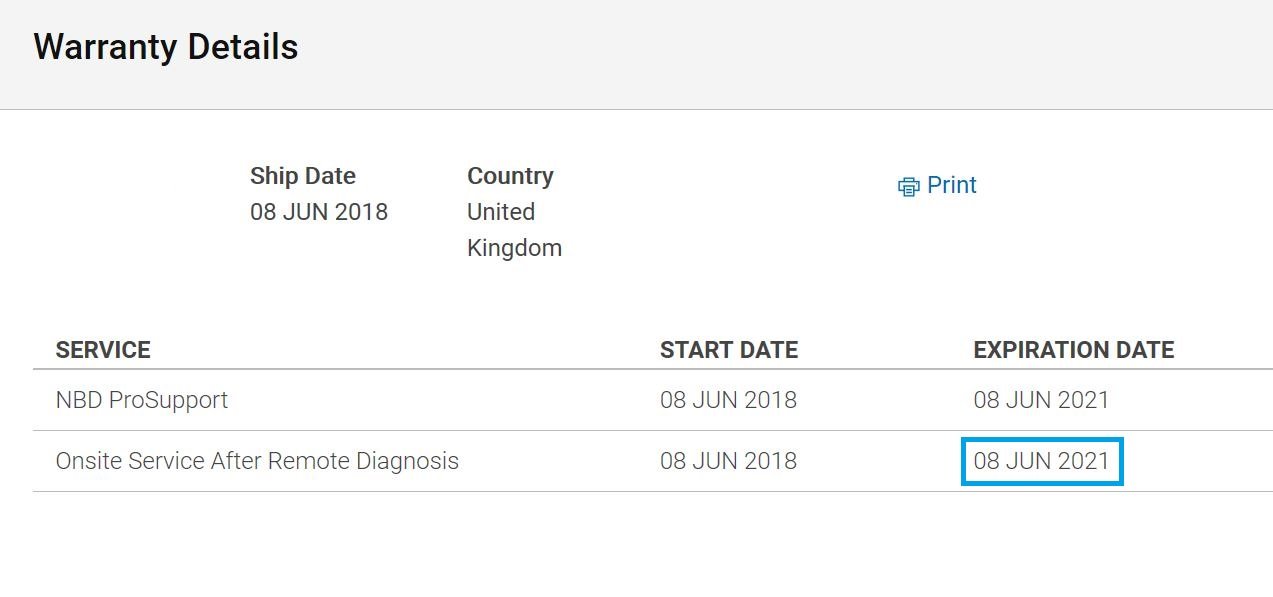Click the Country label

pos(510,176)
